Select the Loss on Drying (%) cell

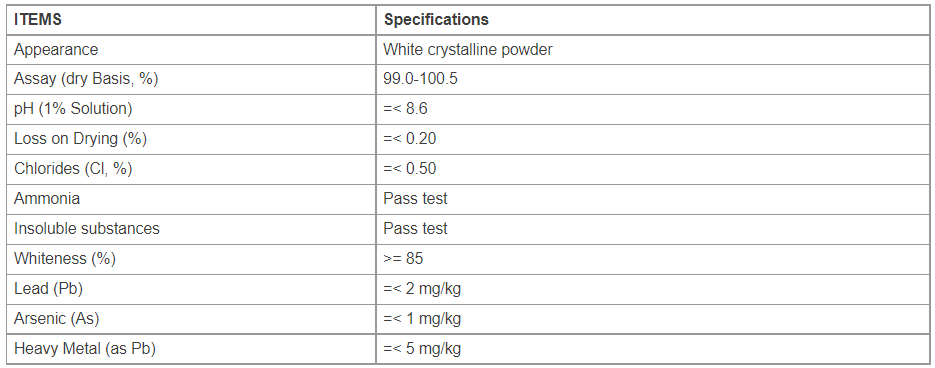191,139
